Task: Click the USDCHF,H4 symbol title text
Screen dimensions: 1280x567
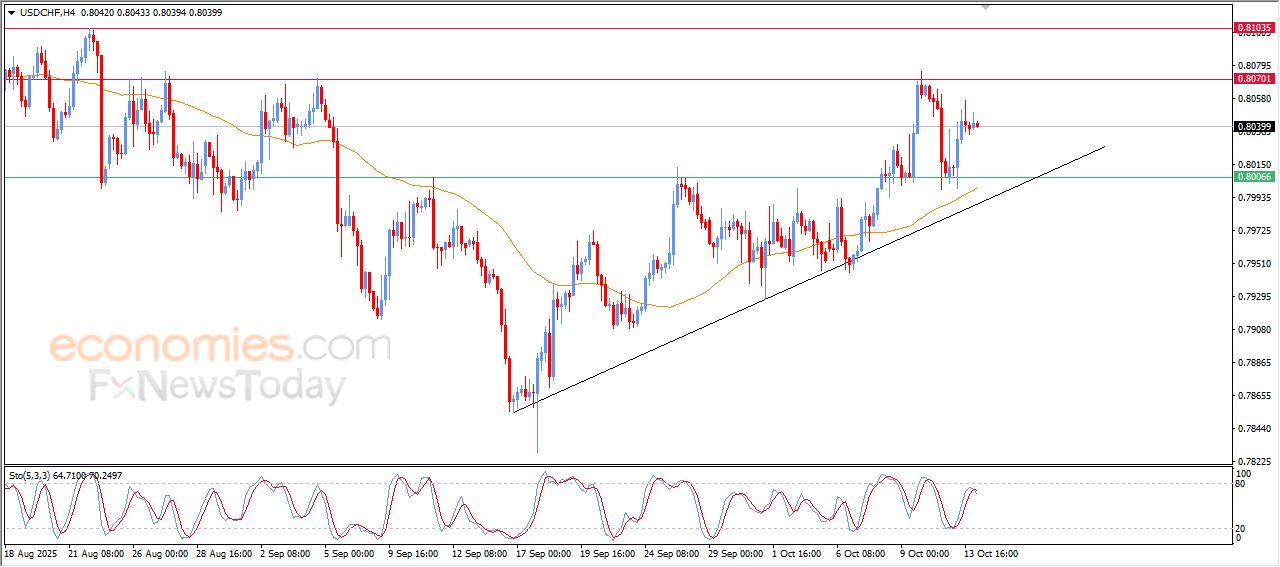Action: pos(47,12)
